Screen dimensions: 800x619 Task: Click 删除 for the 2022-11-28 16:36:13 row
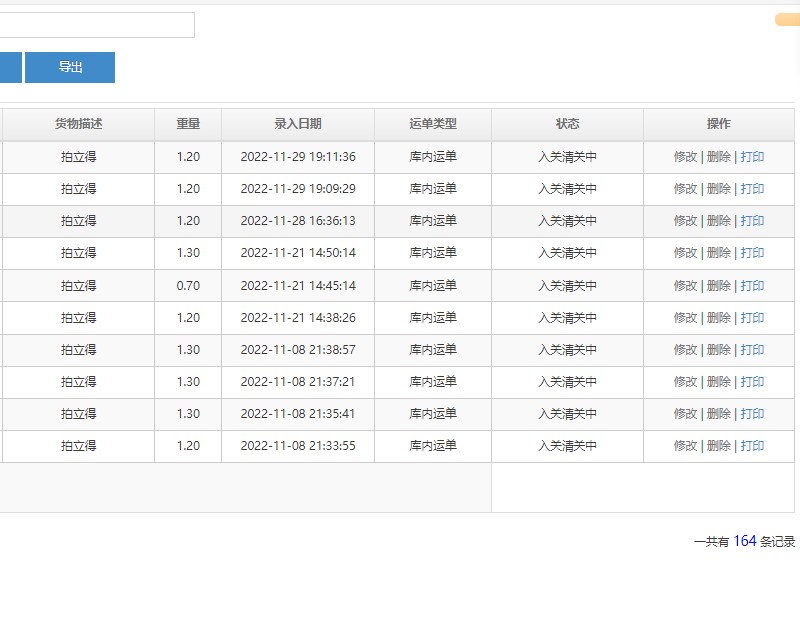718,221
